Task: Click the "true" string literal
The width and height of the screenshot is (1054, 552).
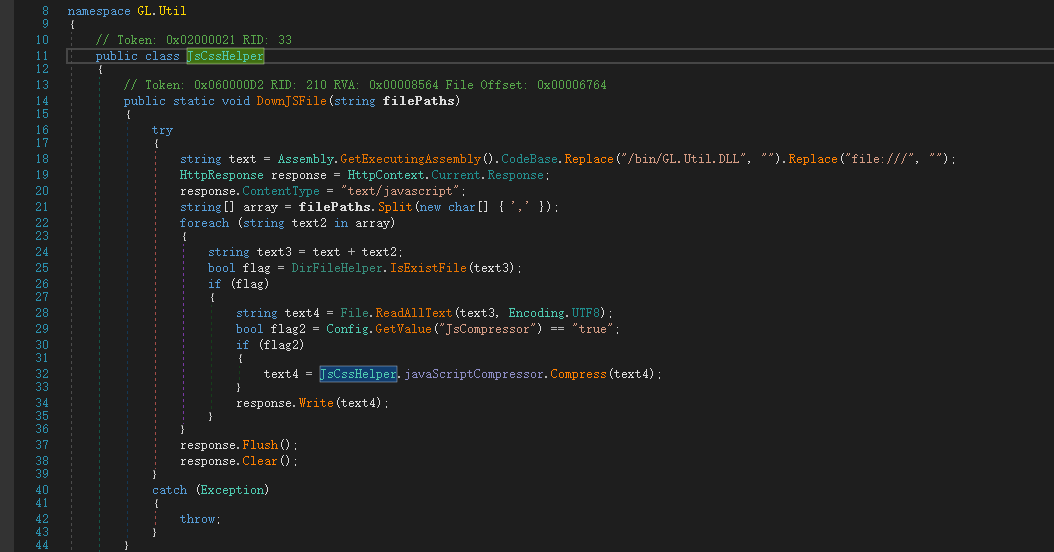Action: pyautogui.click(x=593, y=329)
